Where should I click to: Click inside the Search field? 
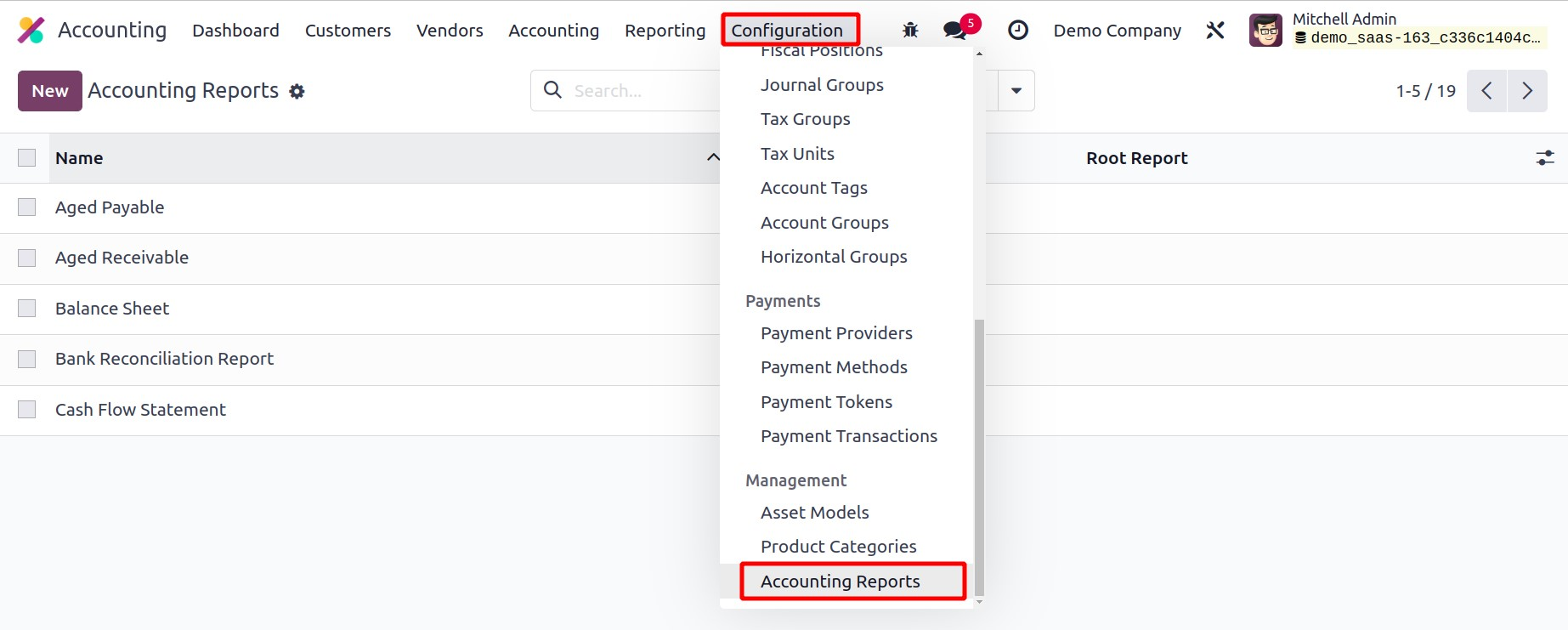(637, 91)
